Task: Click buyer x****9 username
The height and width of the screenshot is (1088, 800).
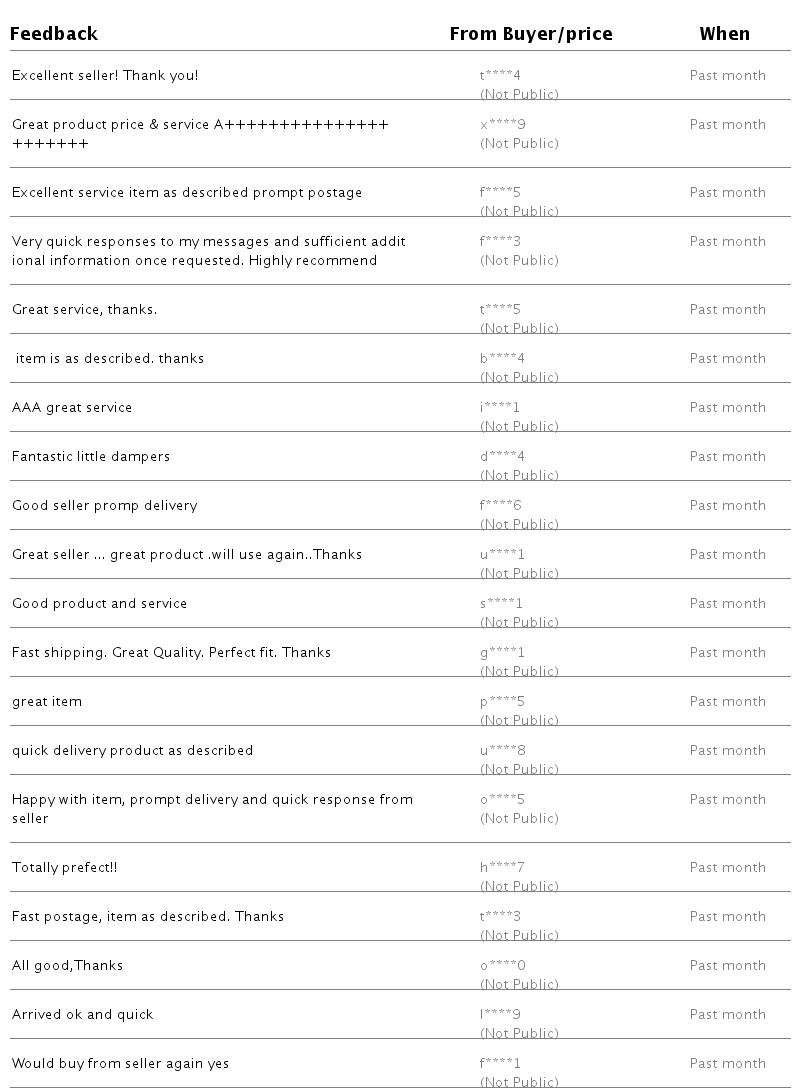Action: point(502,125)
